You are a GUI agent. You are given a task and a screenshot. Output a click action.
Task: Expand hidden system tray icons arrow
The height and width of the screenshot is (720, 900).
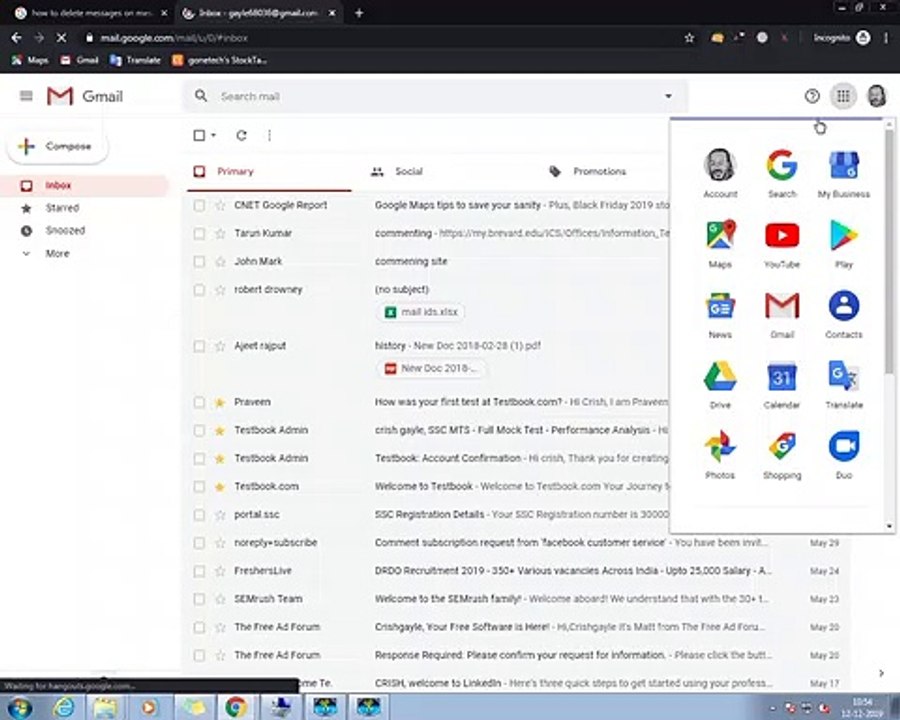(773, 709)
